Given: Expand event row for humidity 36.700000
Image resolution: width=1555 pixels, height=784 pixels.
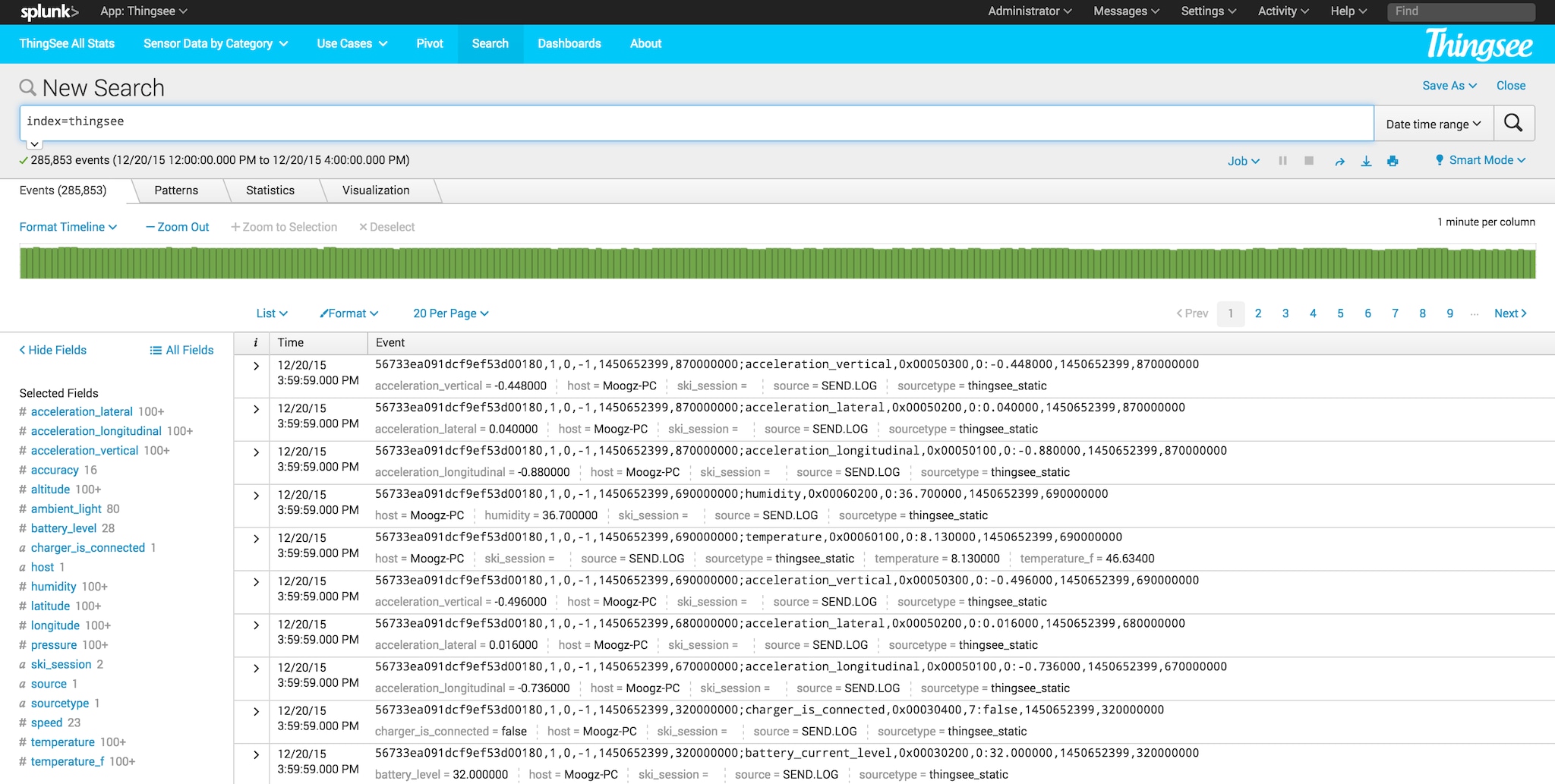Looking at the screenshot, I should [256, 496].
